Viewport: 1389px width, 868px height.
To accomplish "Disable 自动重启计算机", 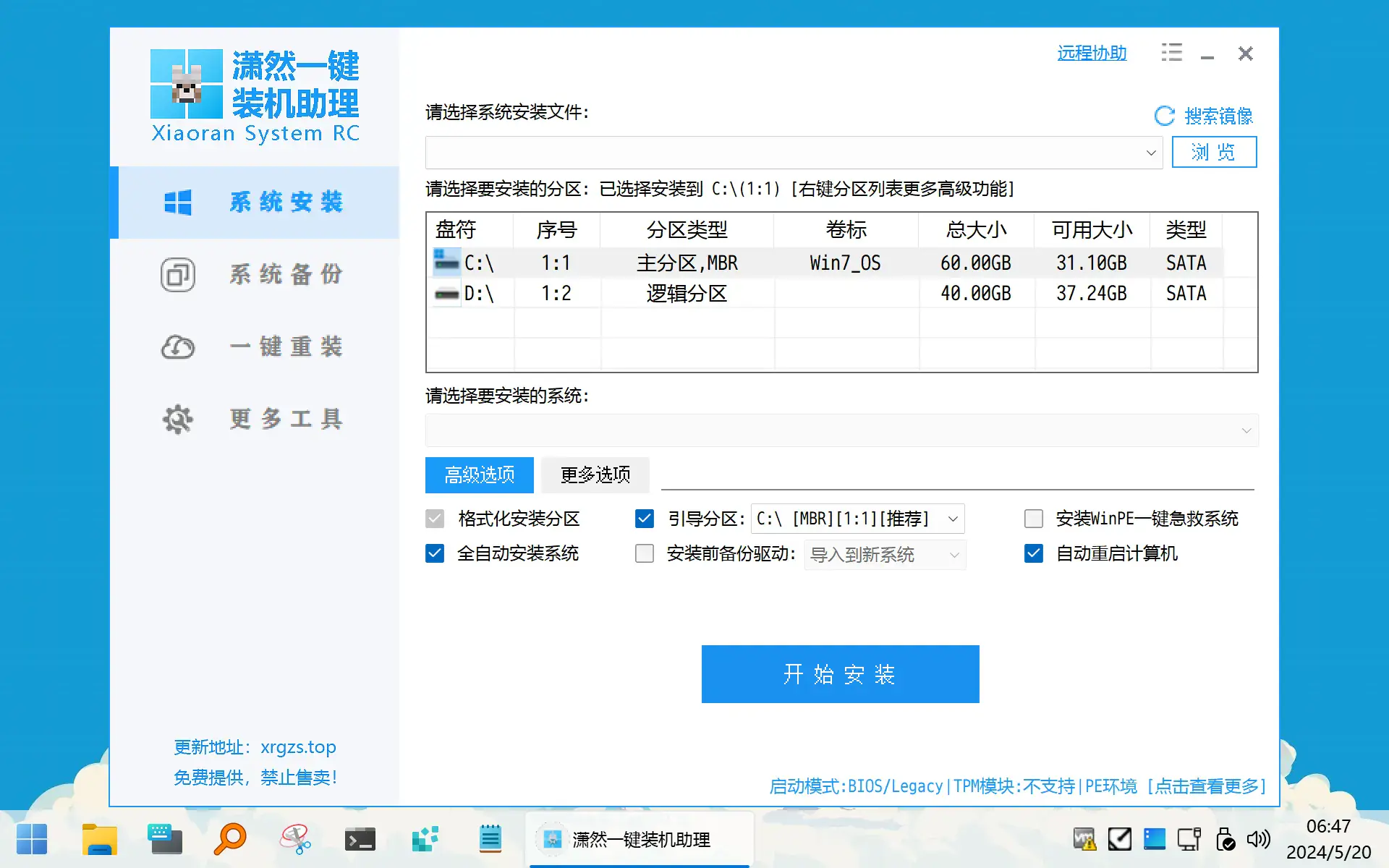I will pyautogui.click(x=1033, y=554).
